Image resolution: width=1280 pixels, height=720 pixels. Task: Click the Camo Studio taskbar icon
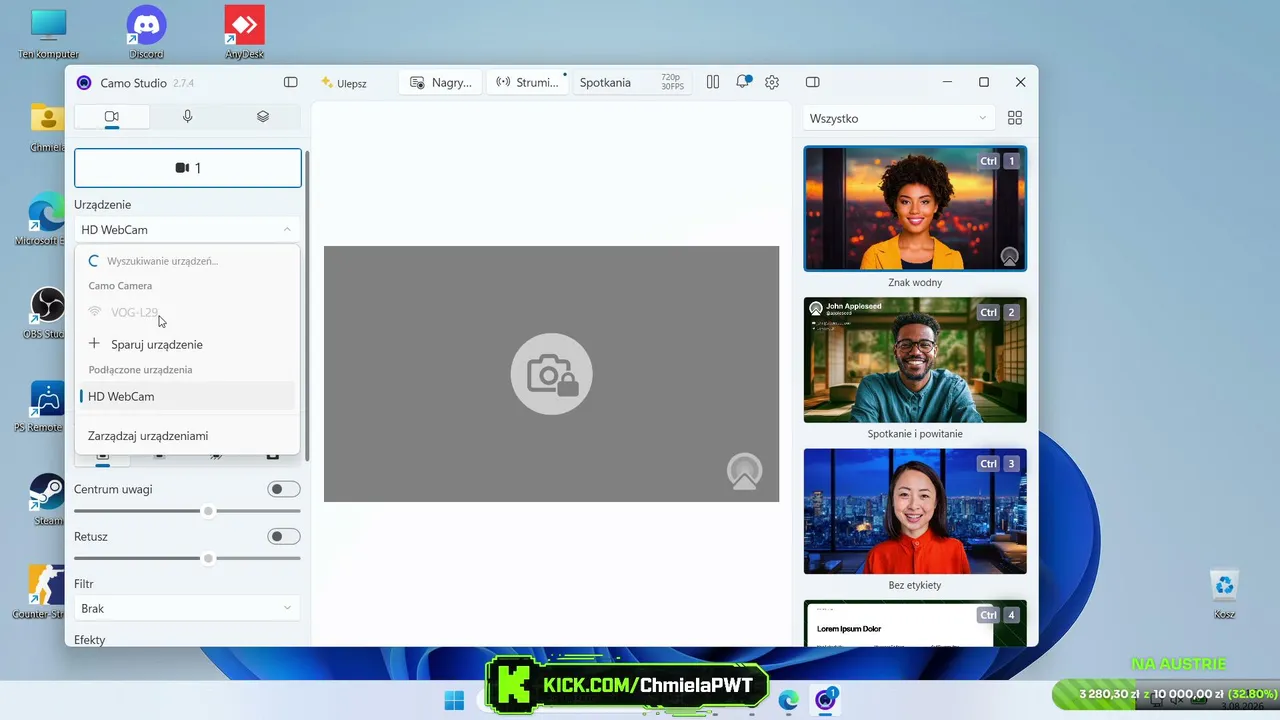(825, 700)
